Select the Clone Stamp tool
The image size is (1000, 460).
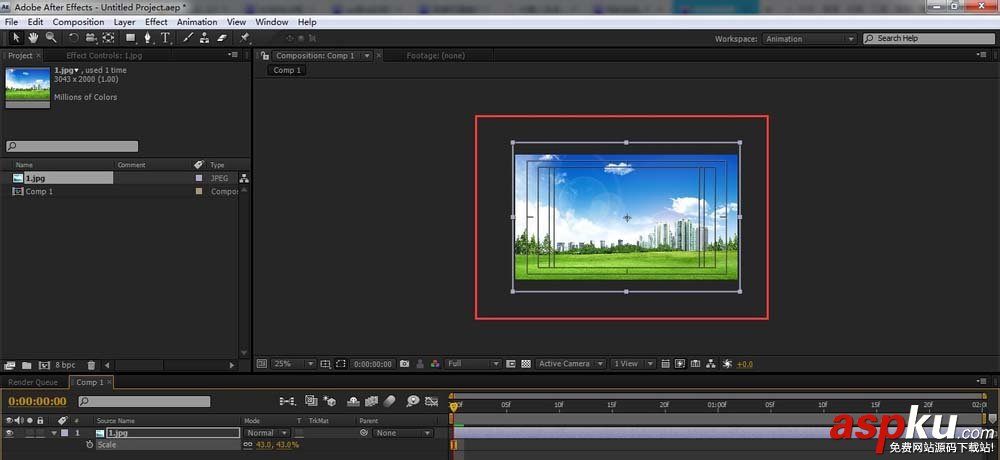point(204,38)
